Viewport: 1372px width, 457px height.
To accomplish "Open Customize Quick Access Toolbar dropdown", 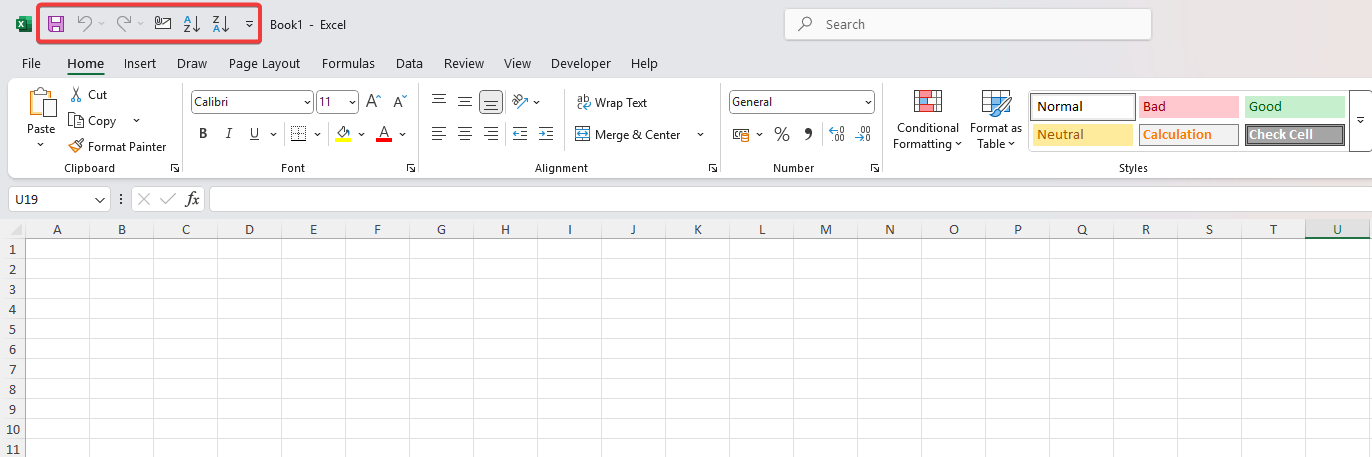I will point(249,24).
